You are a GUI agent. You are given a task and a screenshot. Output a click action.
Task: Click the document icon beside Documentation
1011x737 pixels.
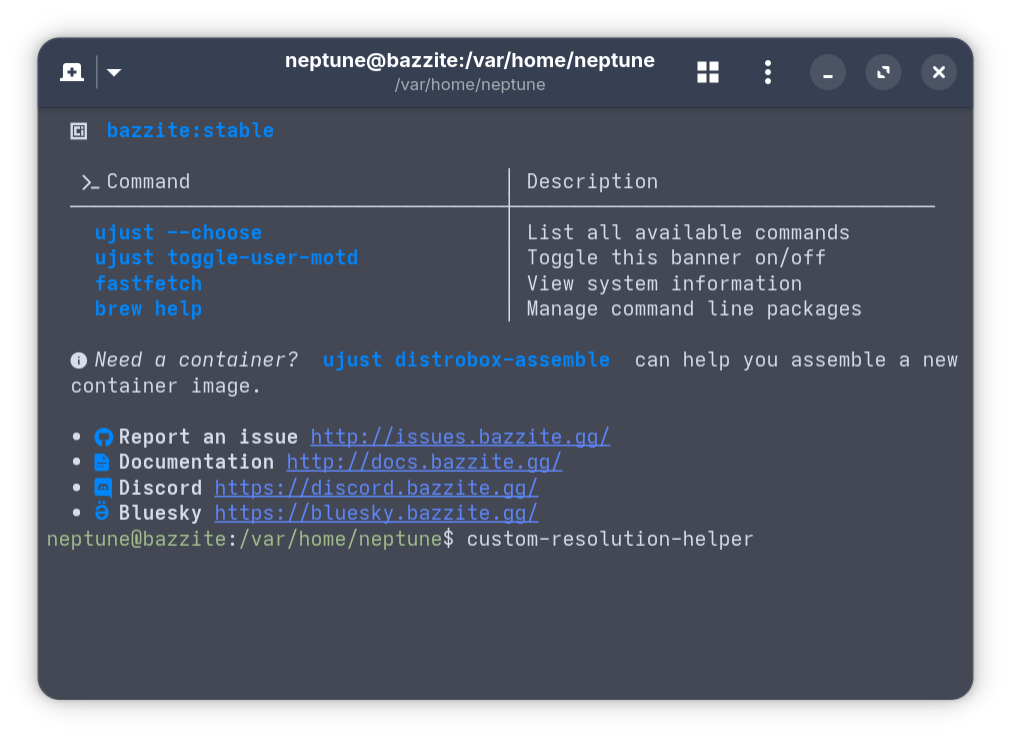point(102,462)
